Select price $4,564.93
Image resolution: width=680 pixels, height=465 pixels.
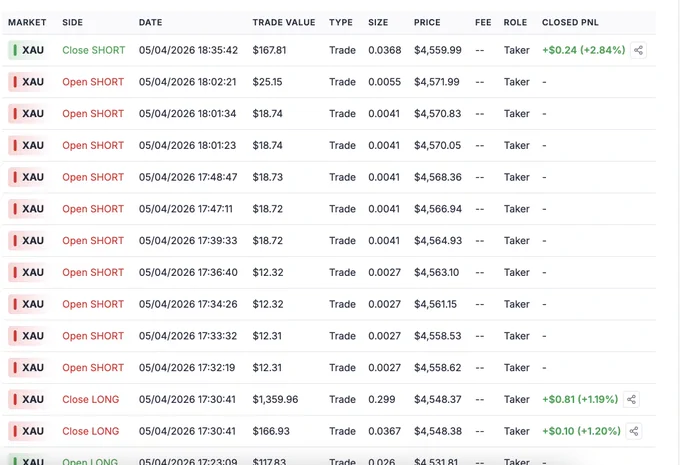[x=438, y=241]
